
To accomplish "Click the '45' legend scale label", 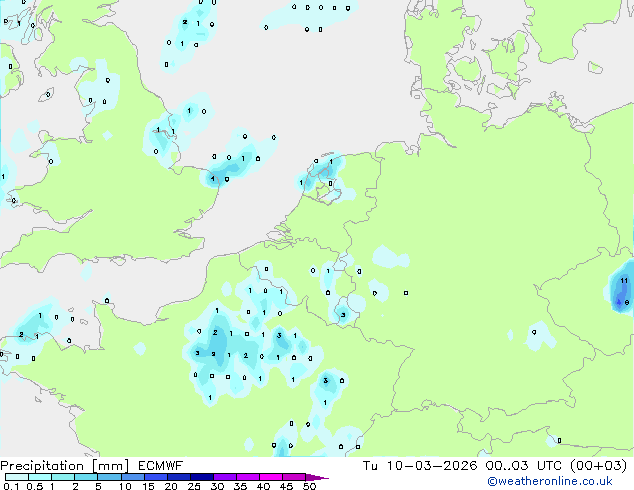I will coord(286,486).
